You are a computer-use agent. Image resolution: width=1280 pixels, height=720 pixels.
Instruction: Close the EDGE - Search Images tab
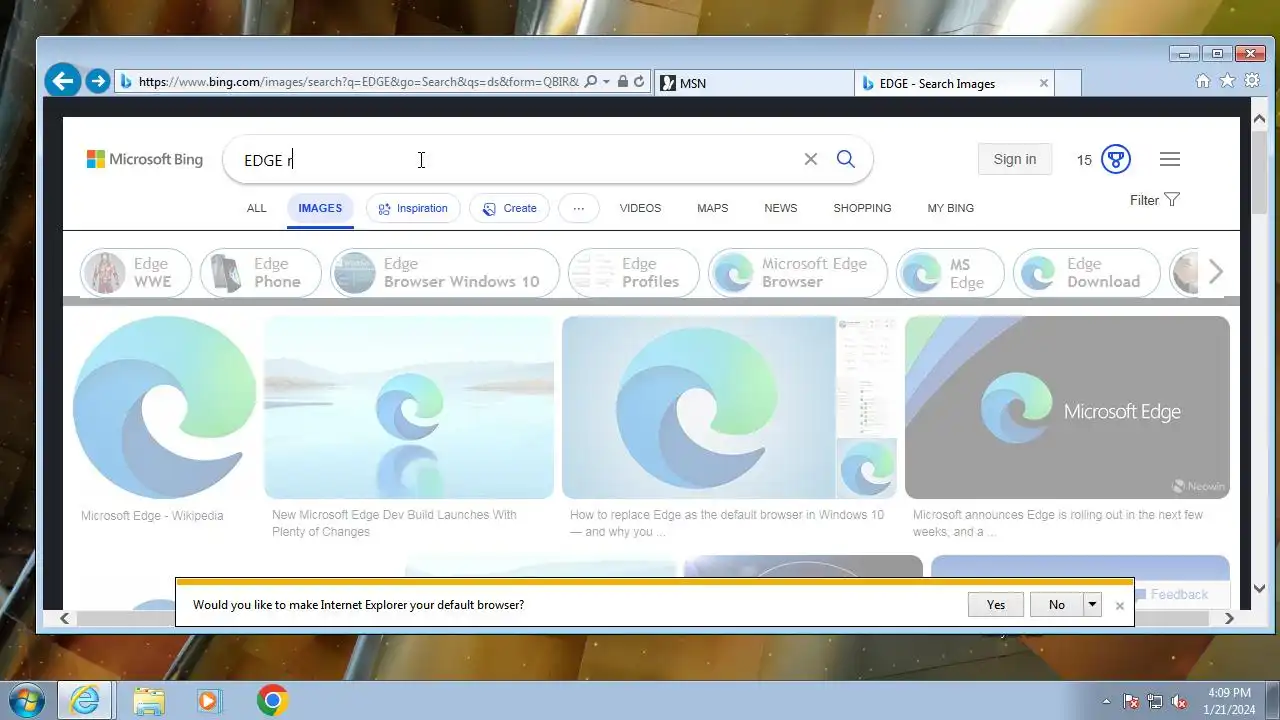click(x=1044, y=83)
